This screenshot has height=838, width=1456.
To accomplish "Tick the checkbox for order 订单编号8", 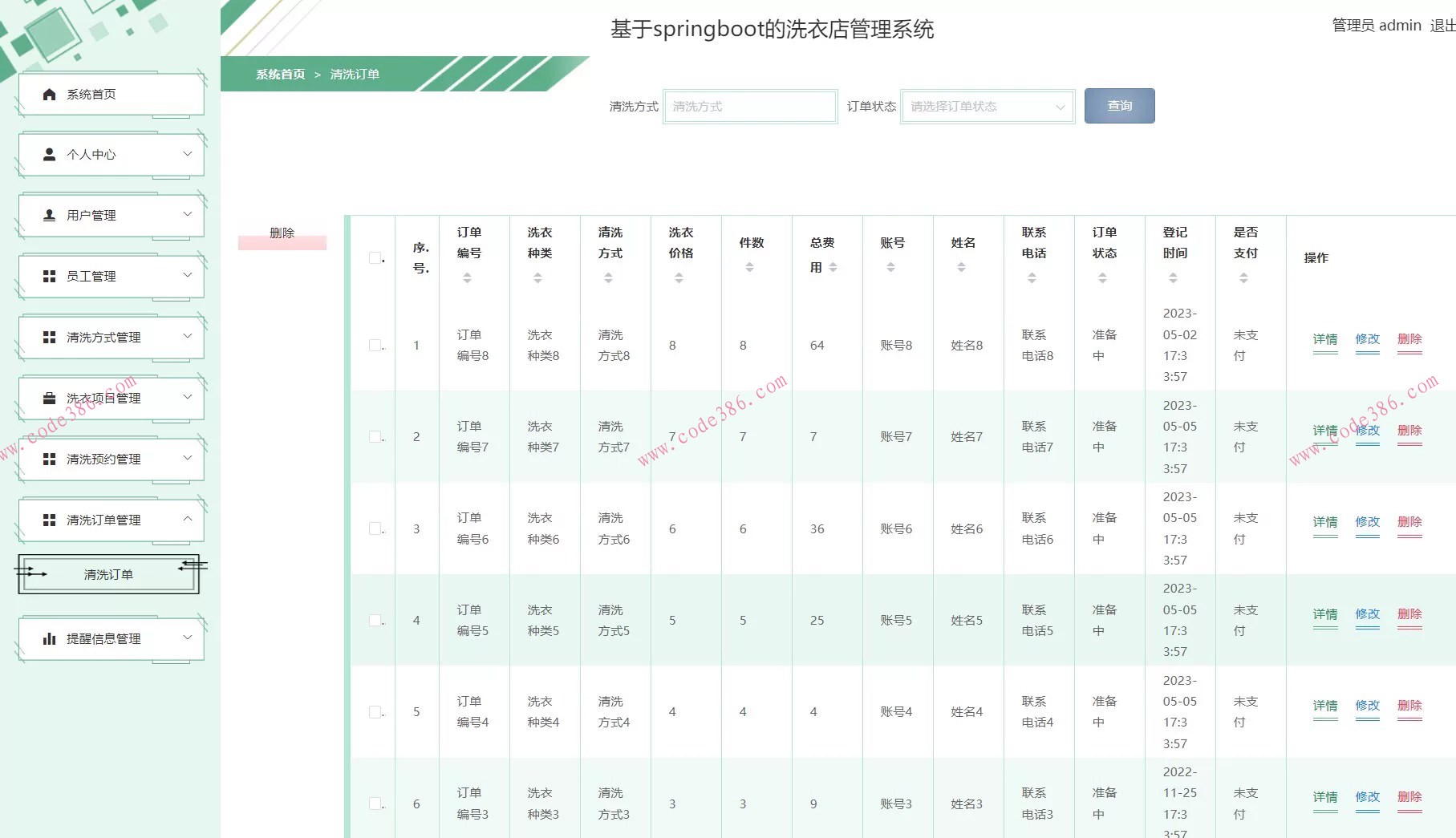I will [x=373, y=344].
